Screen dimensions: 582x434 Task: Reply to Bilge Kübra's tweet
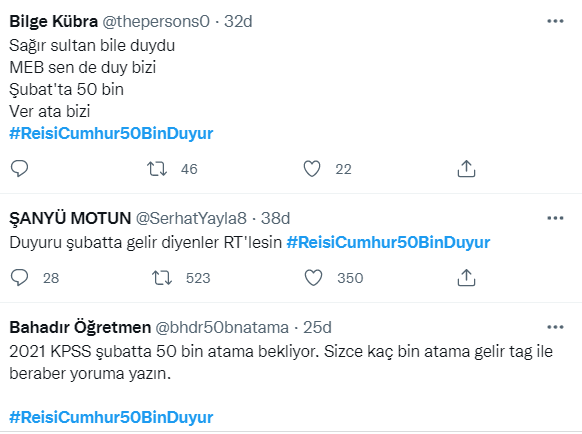pyautogui.click(x=19, y=169)
